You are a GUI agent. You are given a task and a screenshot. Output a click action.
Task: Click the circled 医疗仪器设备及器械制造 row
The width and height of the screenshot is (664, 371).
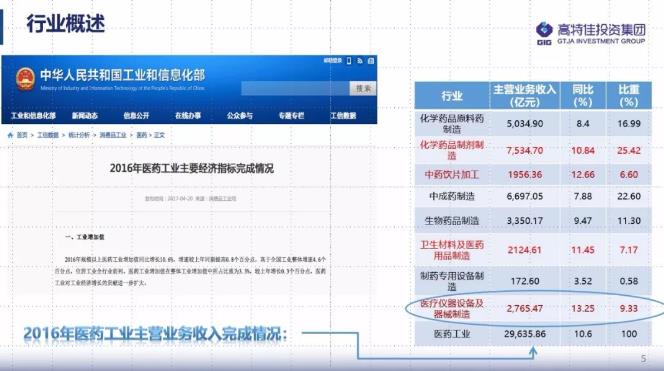coord(534,308)
